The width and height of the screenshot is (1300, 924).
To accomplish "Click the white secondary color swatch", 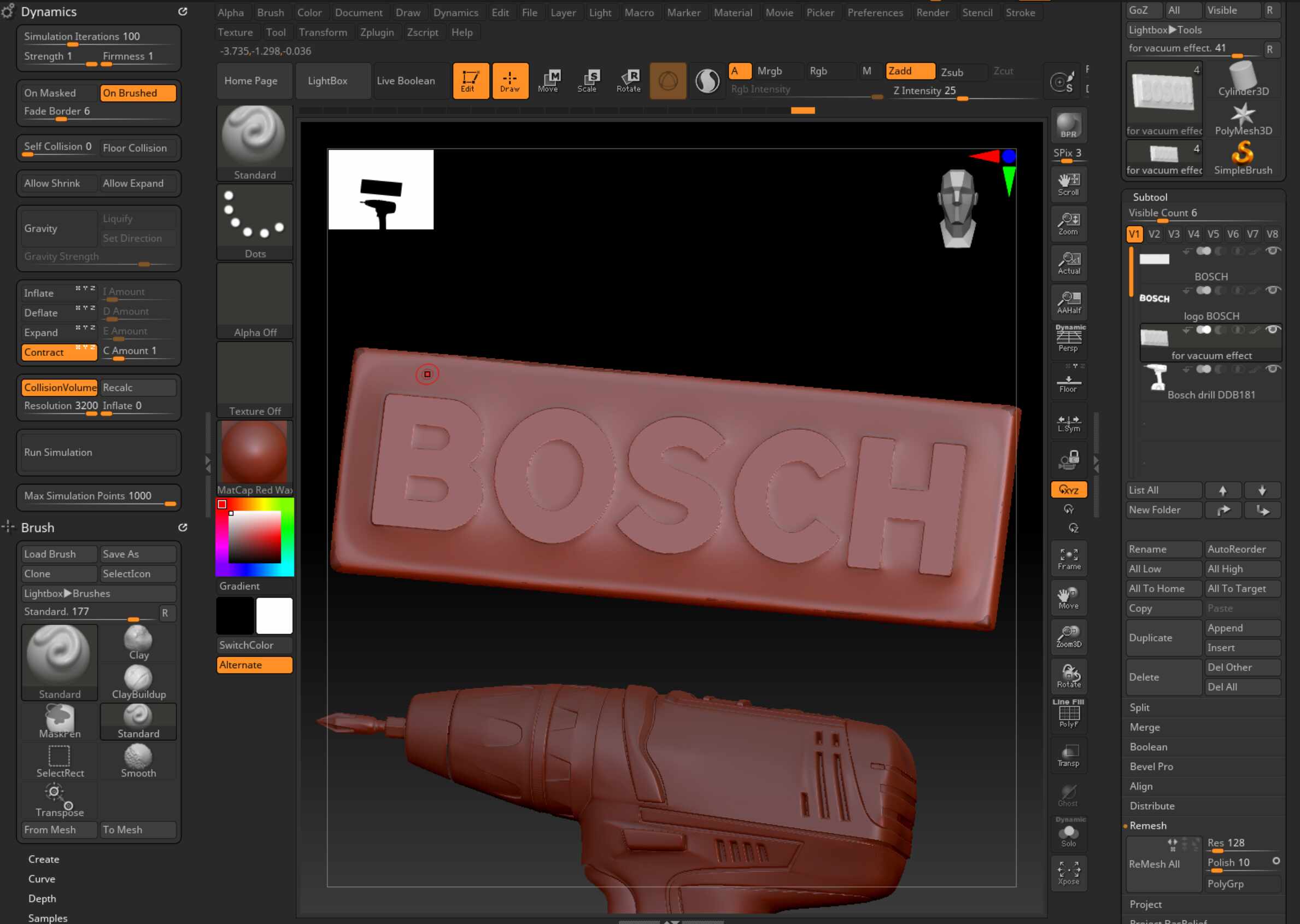I will 274,616.
